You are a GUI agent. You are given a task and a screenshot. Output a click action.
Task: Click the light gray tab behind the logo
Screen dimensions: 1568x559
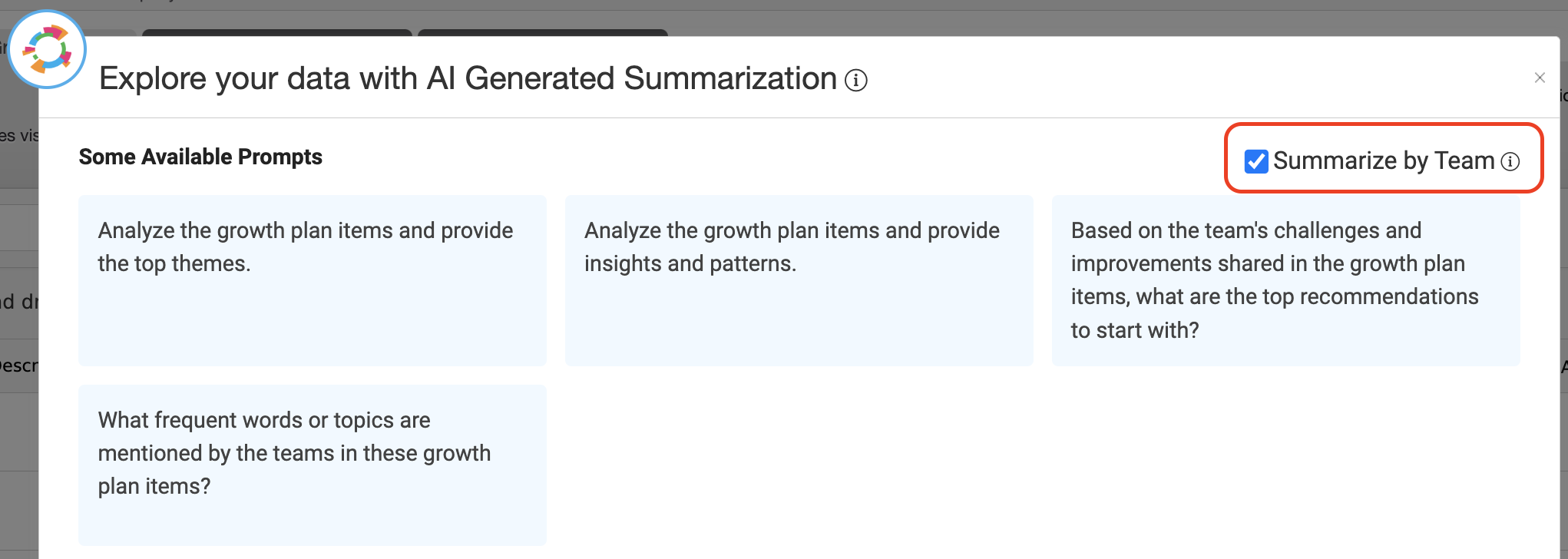(x=111, y=33)
